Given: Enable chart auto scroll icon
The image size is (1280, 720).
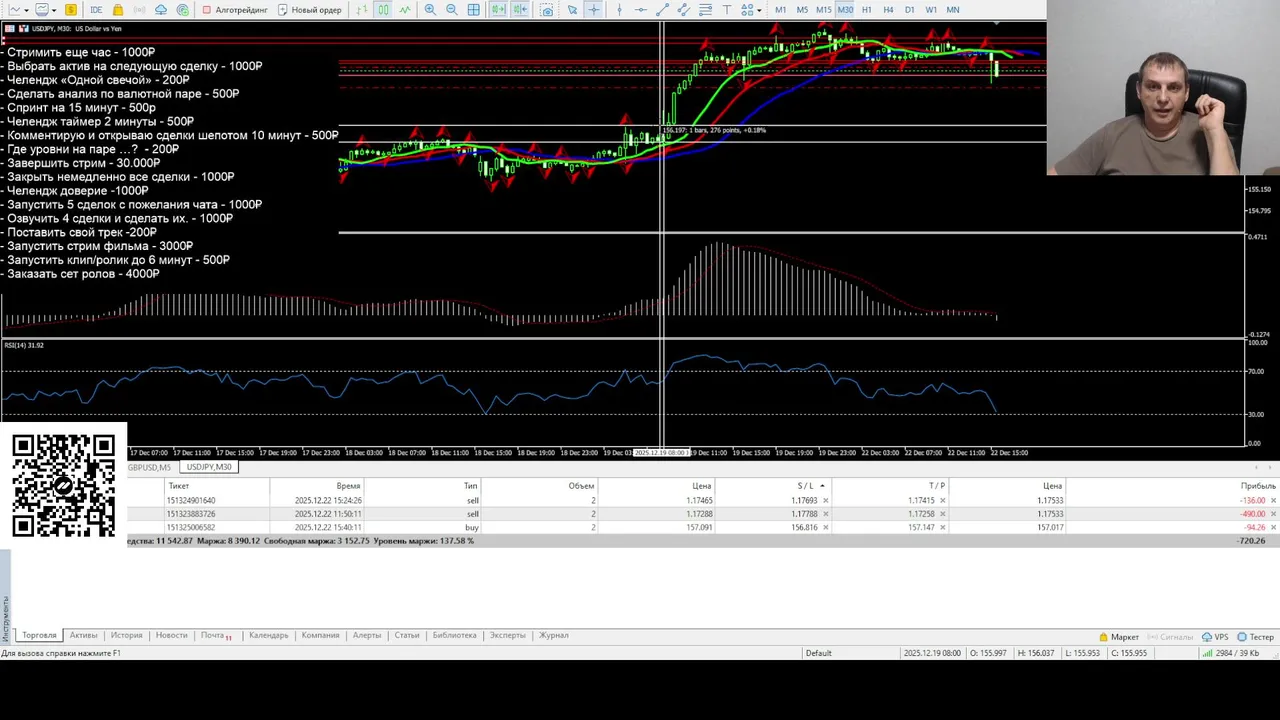Looking at the screenshot, I should click(498, 10).
